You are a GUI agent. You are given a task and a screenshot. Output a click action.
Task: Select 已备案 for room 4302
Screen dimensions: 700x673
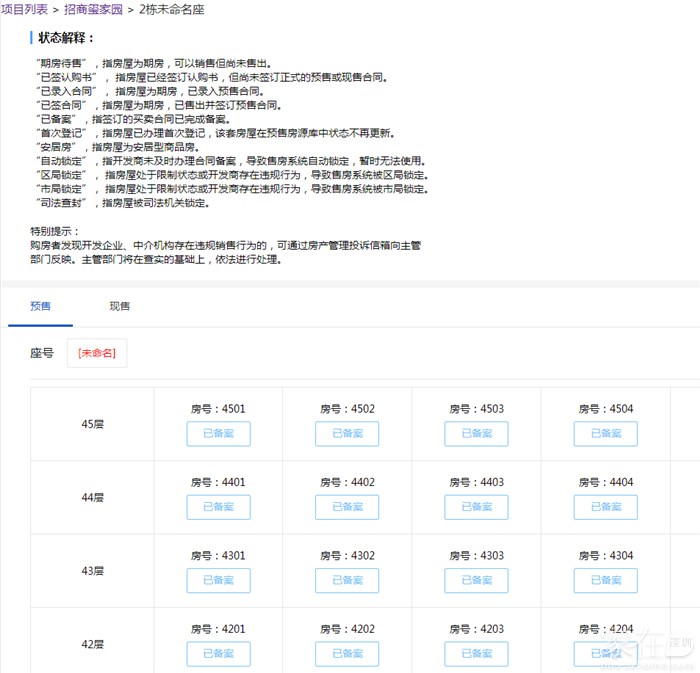click(347, 580)
